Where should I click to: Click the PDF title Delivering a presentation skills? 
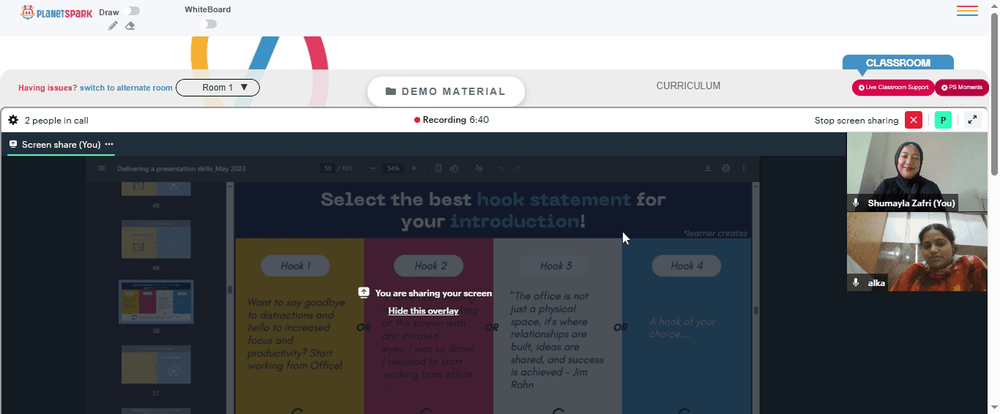tap(181, 168)
